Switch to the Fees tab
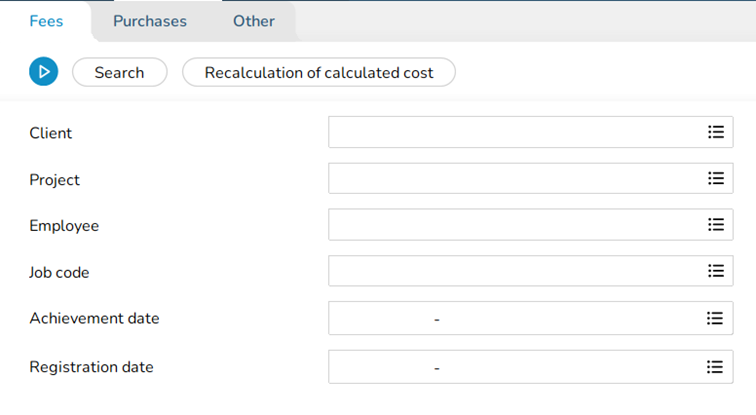Screen dimensions: 756x415 pyautogui.click(x=46, y=21)
